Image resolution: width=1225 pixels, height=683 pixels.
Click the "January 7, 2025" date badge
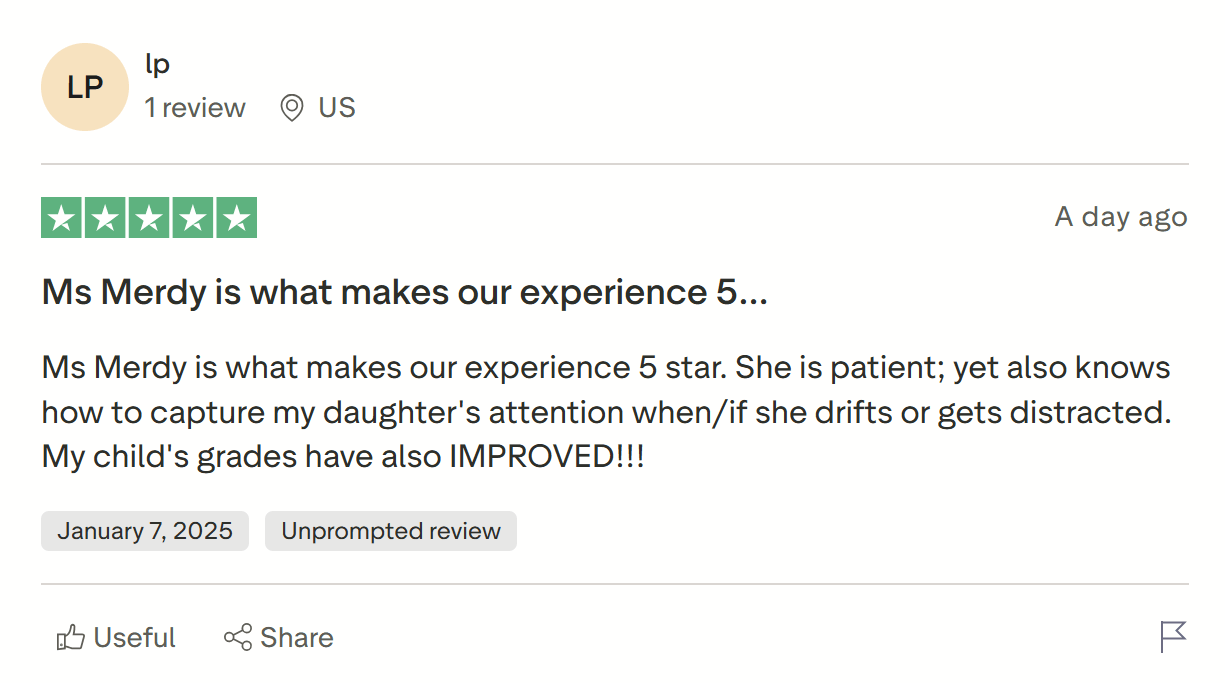[145, 531]
